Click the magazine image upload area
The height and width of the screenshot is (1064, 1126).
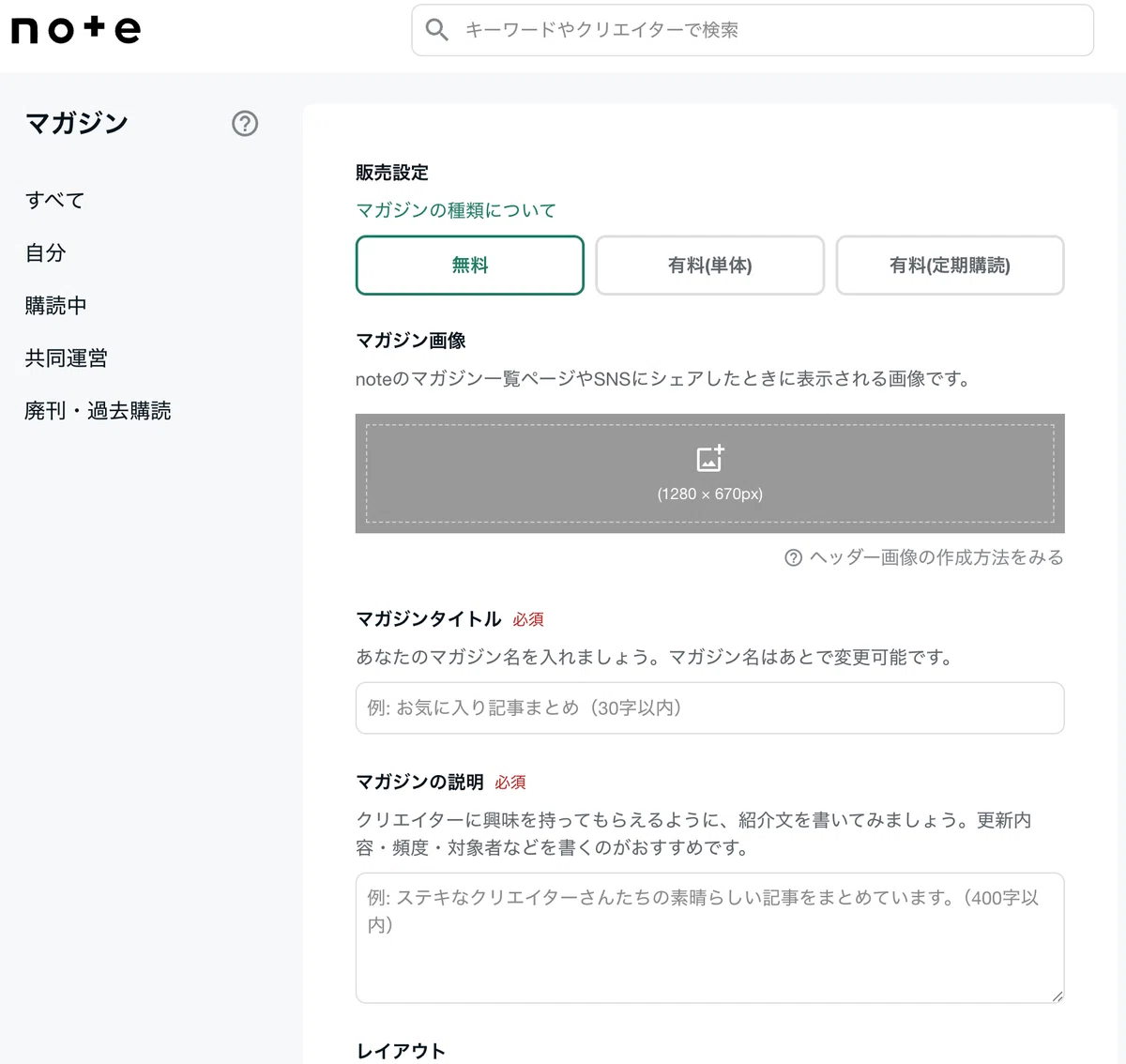coord(710,474)
